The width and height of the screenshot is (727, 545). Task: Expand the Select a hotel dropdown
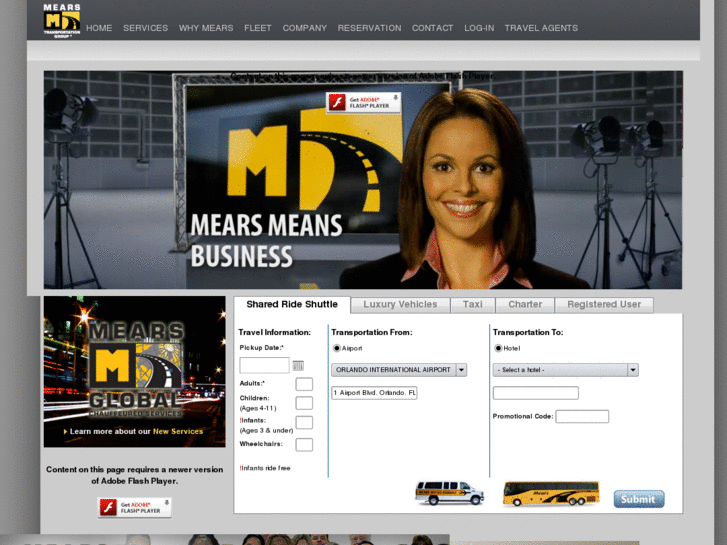[566, 370]
